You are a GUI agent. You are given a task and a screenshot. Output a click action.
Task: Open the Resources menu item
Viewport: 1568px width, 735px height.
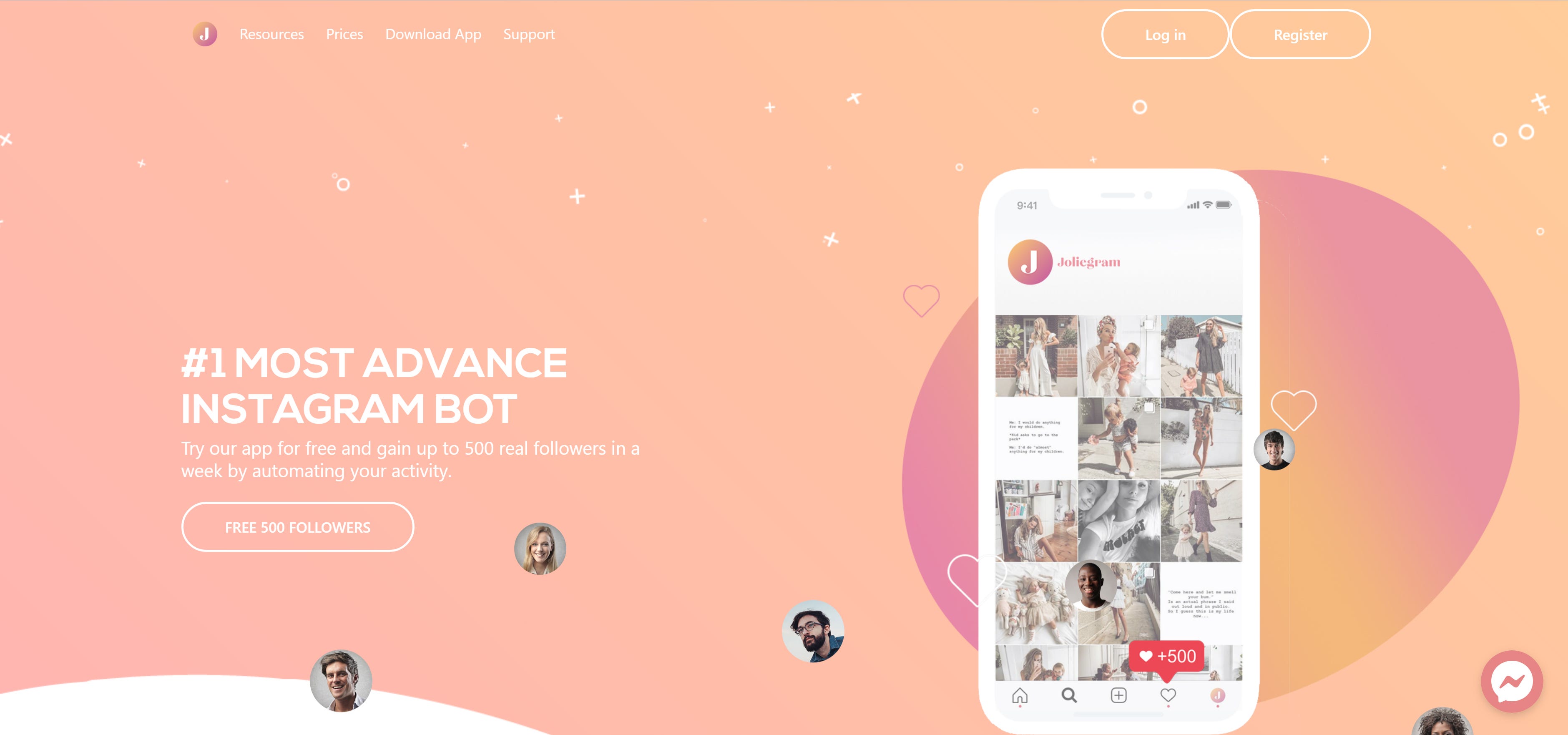click(x=272, y=34)
